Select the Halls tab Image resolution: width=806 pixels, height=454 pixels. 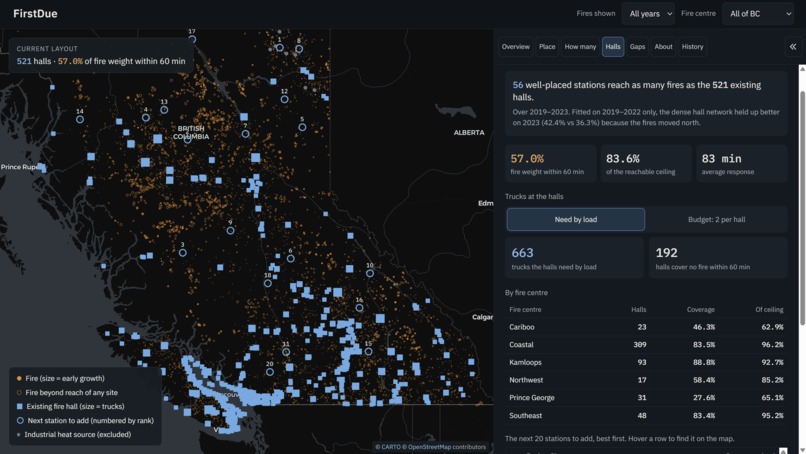pos(613,47)
